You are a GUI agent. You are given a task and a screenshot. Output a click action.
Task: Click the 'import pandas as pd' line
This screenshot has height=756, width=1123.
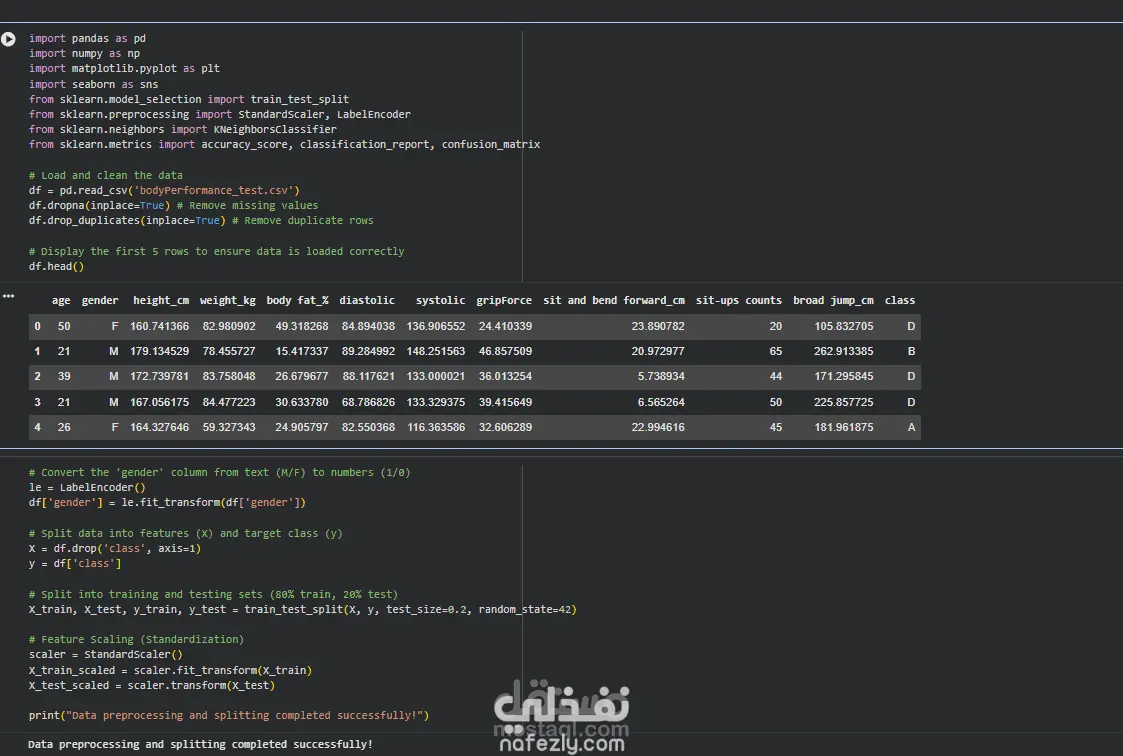(87, 39)
